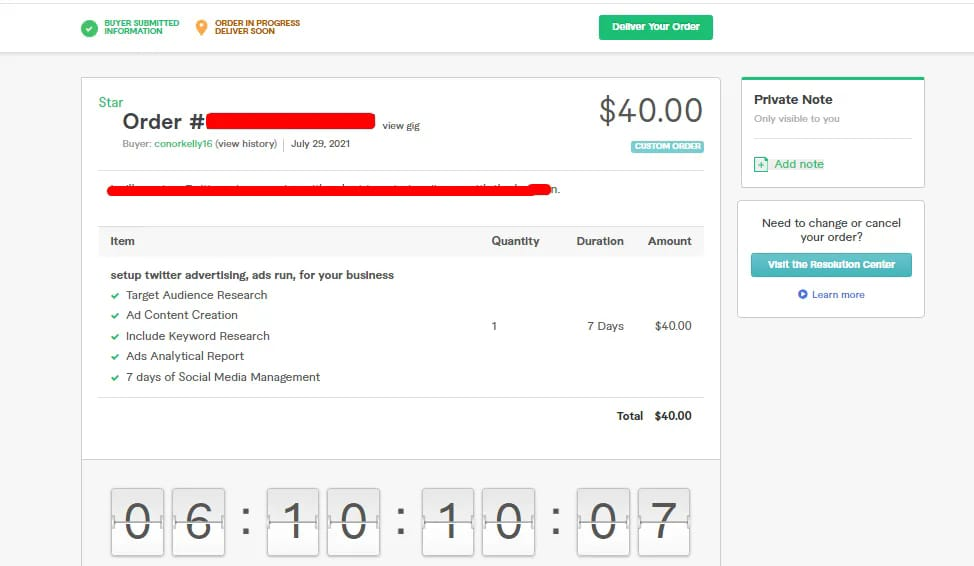
Task: Click the Private Note heading
Action: 793,100
